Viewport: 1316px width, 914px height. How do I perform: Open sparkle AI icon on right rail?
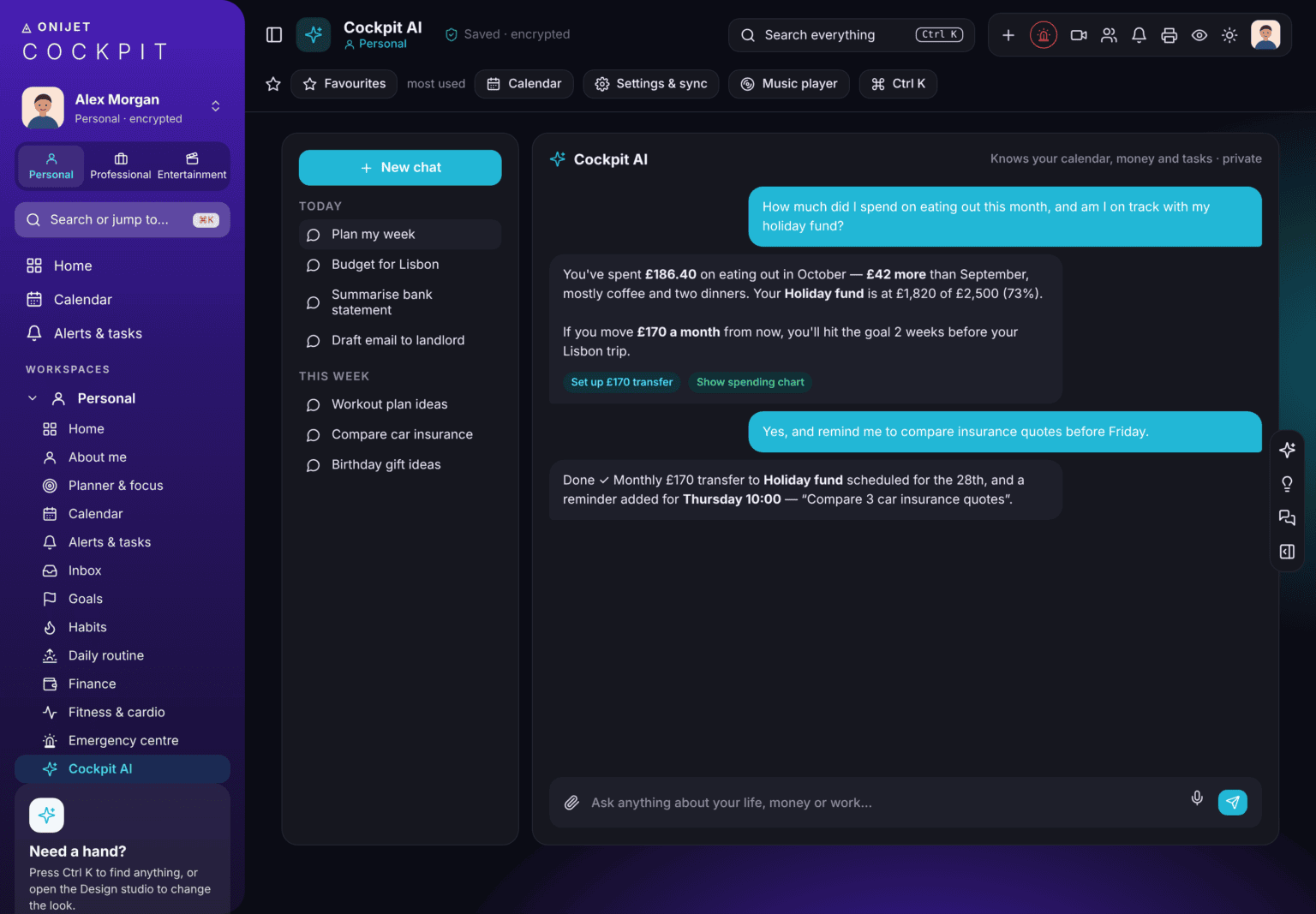(x=1287, y=450)
